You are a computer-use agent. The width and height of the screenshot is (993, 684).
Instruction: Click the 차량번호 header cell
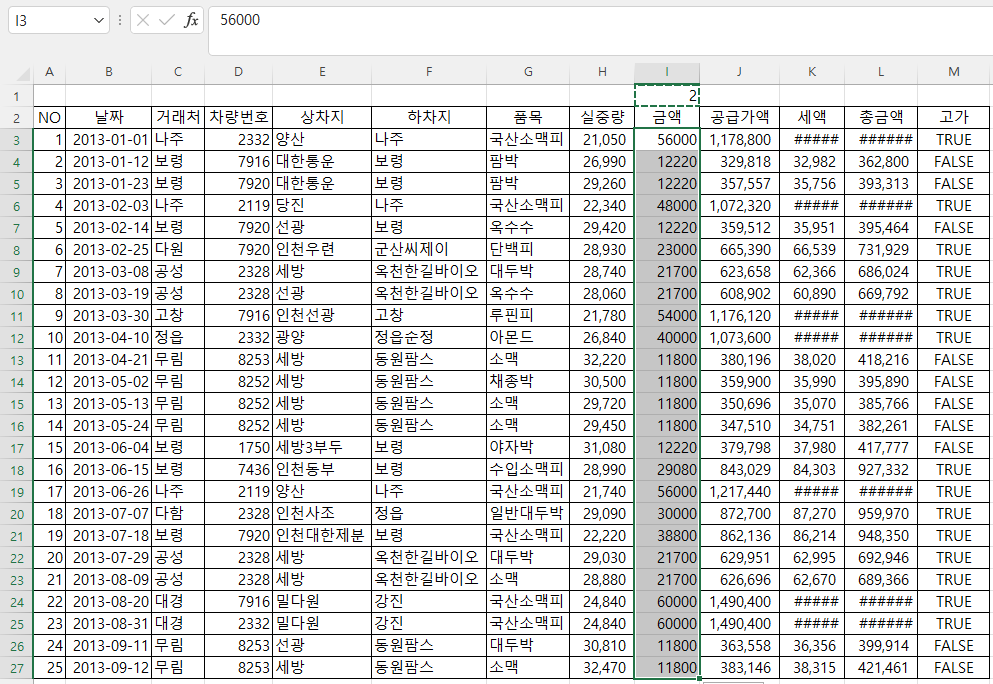pos(238,117)
